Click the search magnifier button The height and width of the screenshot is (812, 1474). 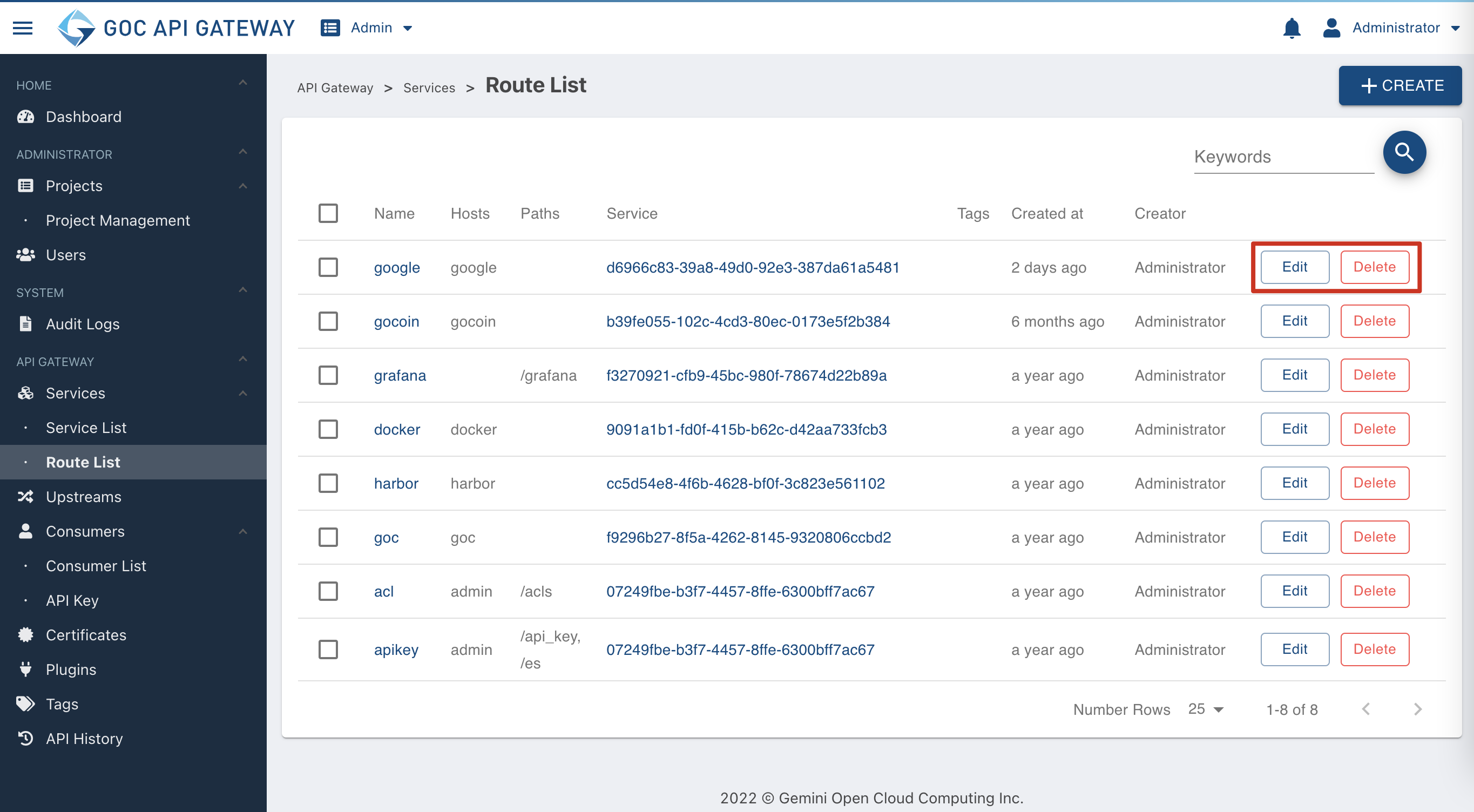coord(1404,152)
